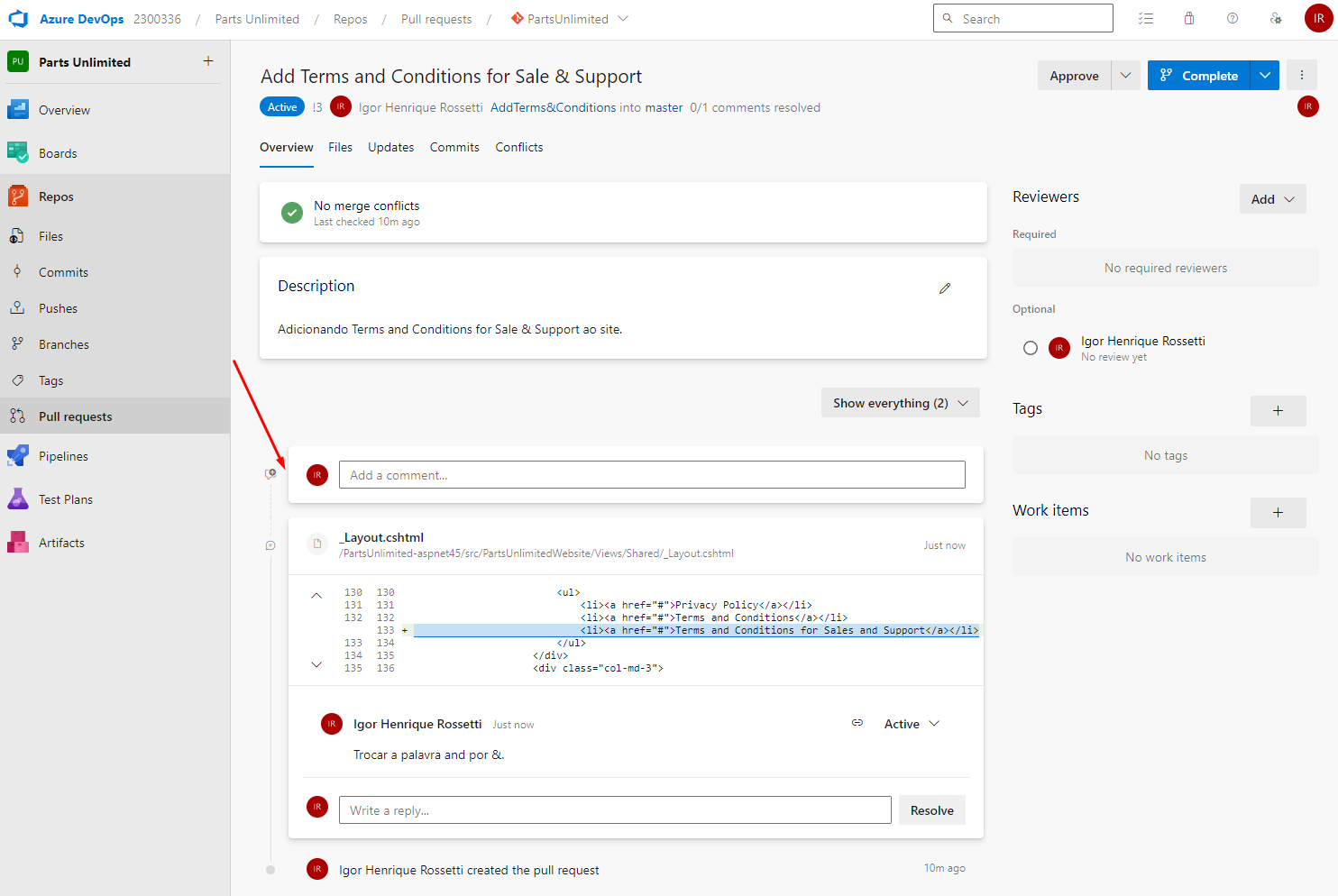Viewport: 1338px width, 896px height.
Task: Open the Marketplace shopping bag icon
Action: pyautogui.click(x=1189, y=19)
